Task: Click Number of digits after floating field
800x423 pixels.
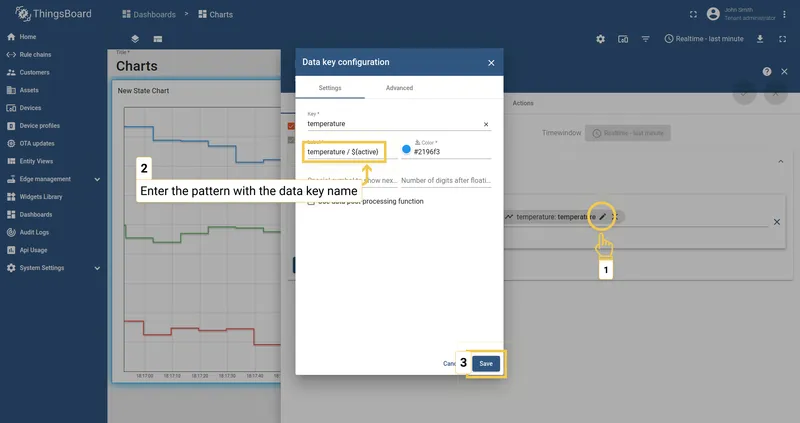Action: [446, 180]
